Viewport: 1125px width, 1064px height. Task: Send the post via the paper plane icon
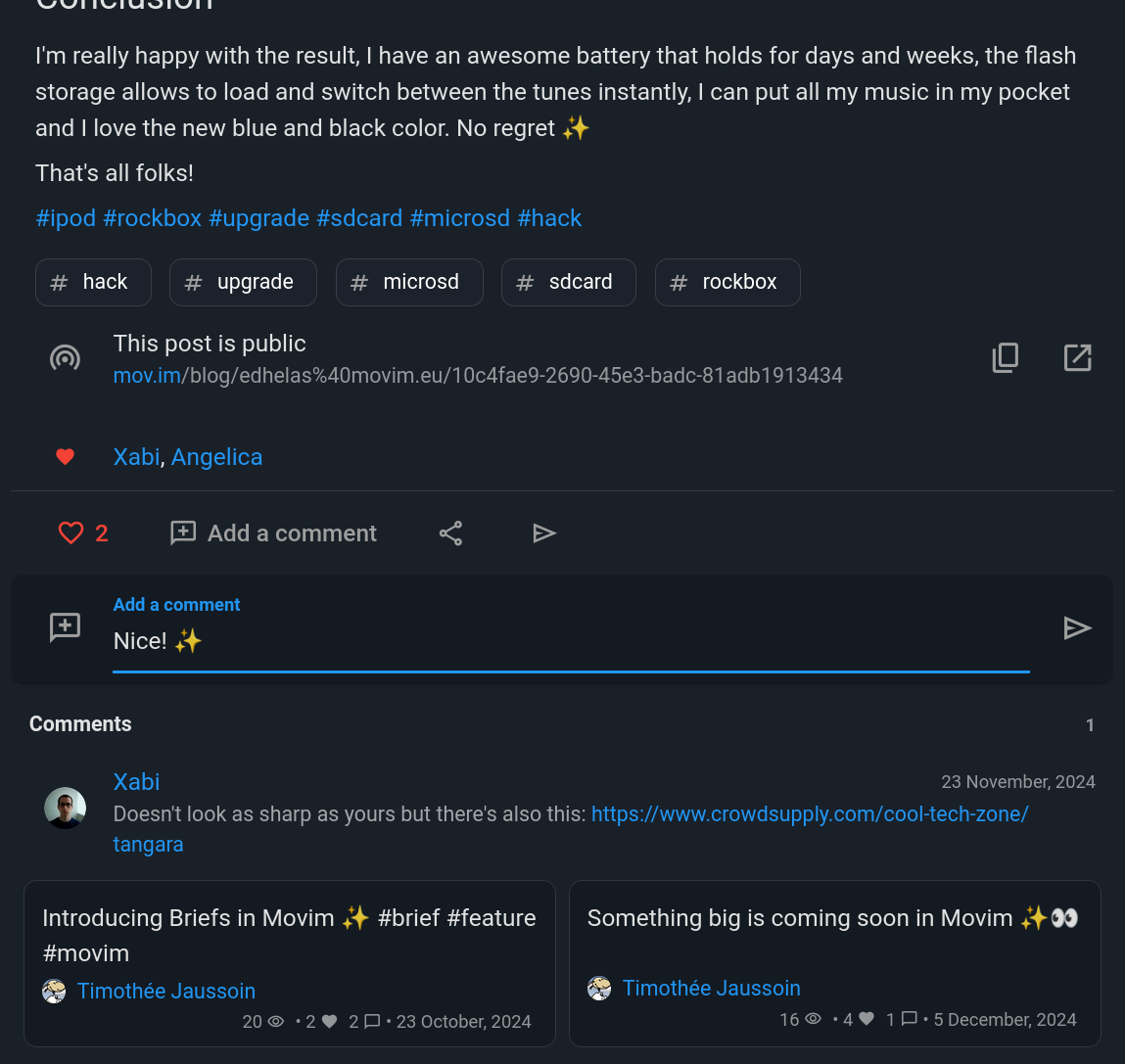(545, 532)
